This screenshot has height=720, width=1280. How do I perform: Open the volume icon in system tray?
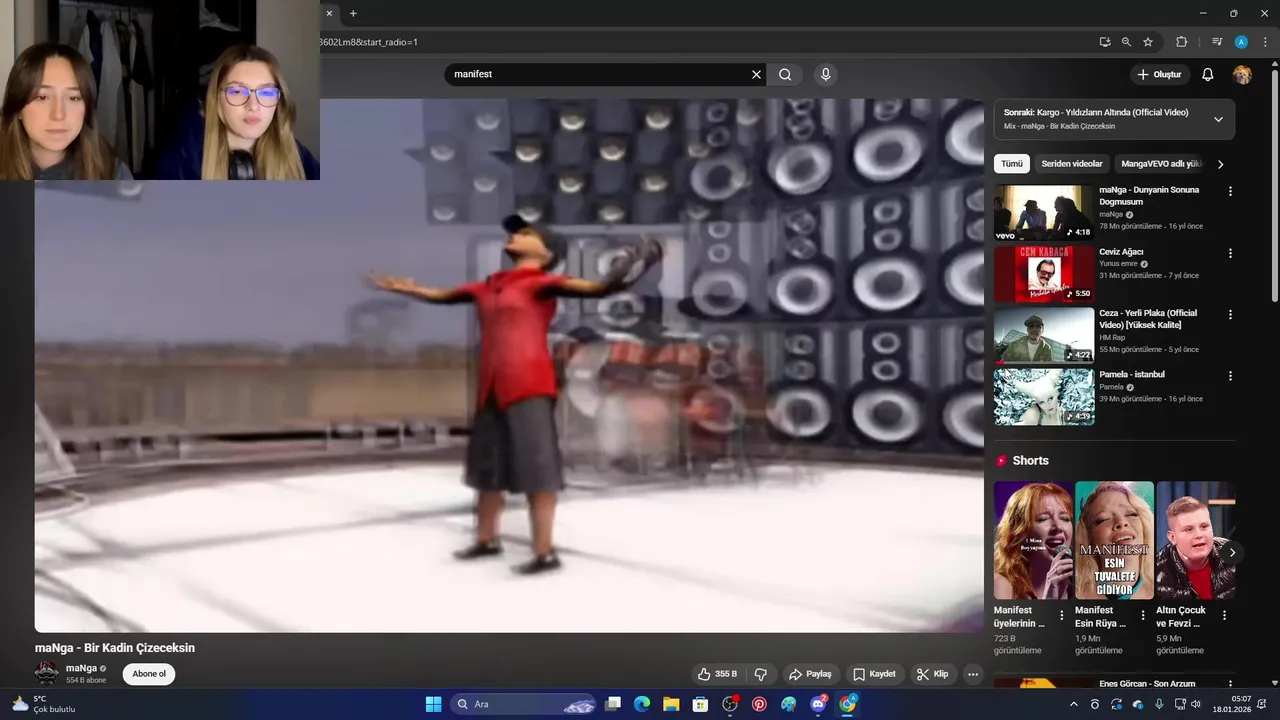[1196, 704]
